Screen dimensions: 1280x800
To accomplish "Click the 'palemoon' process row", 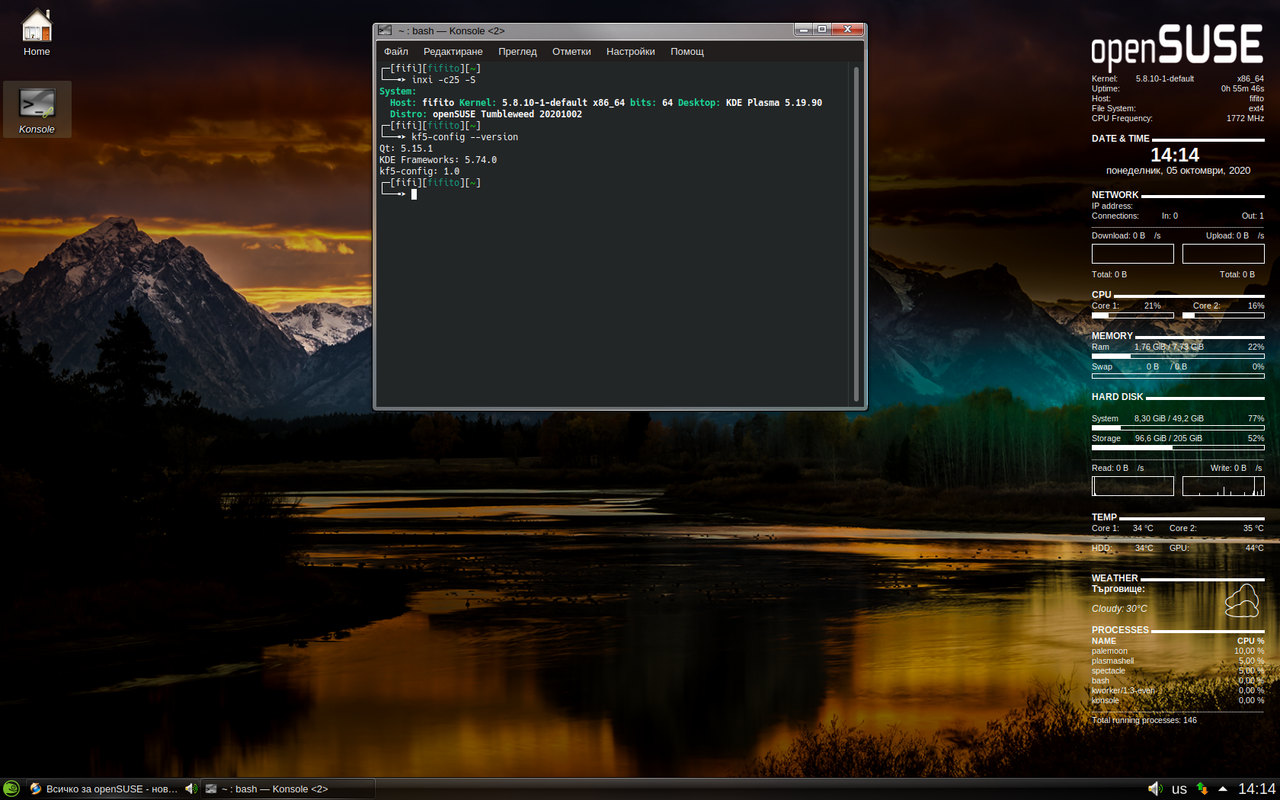I will coord(1178,651).
